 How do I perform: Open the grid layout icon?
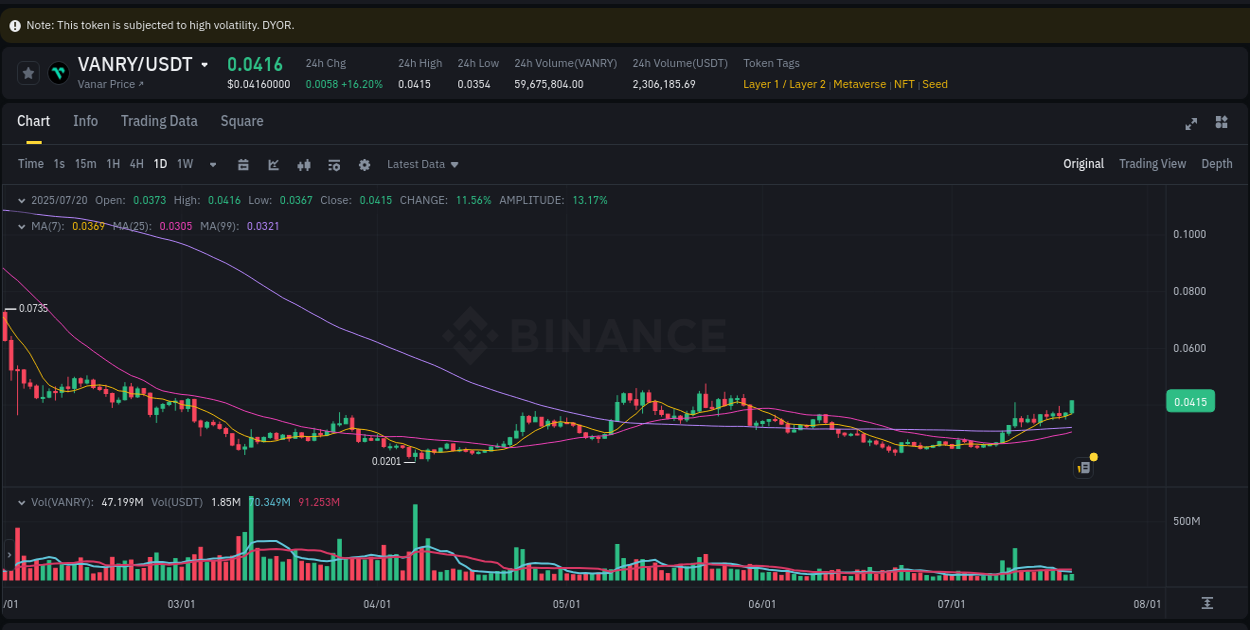1221,122
